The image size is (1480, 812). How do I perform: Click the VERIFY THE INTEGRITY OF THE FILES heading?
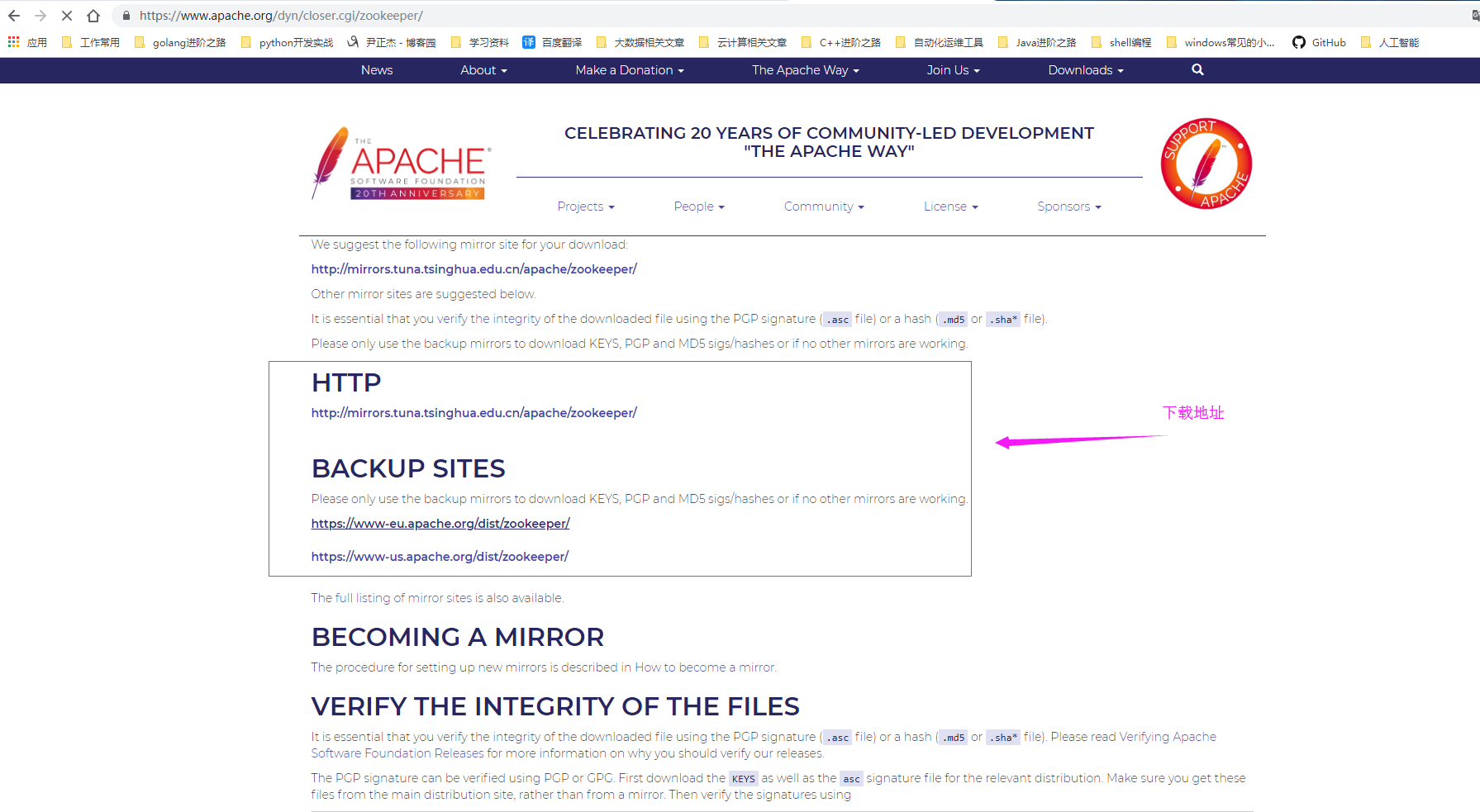(x=555, y=706)
